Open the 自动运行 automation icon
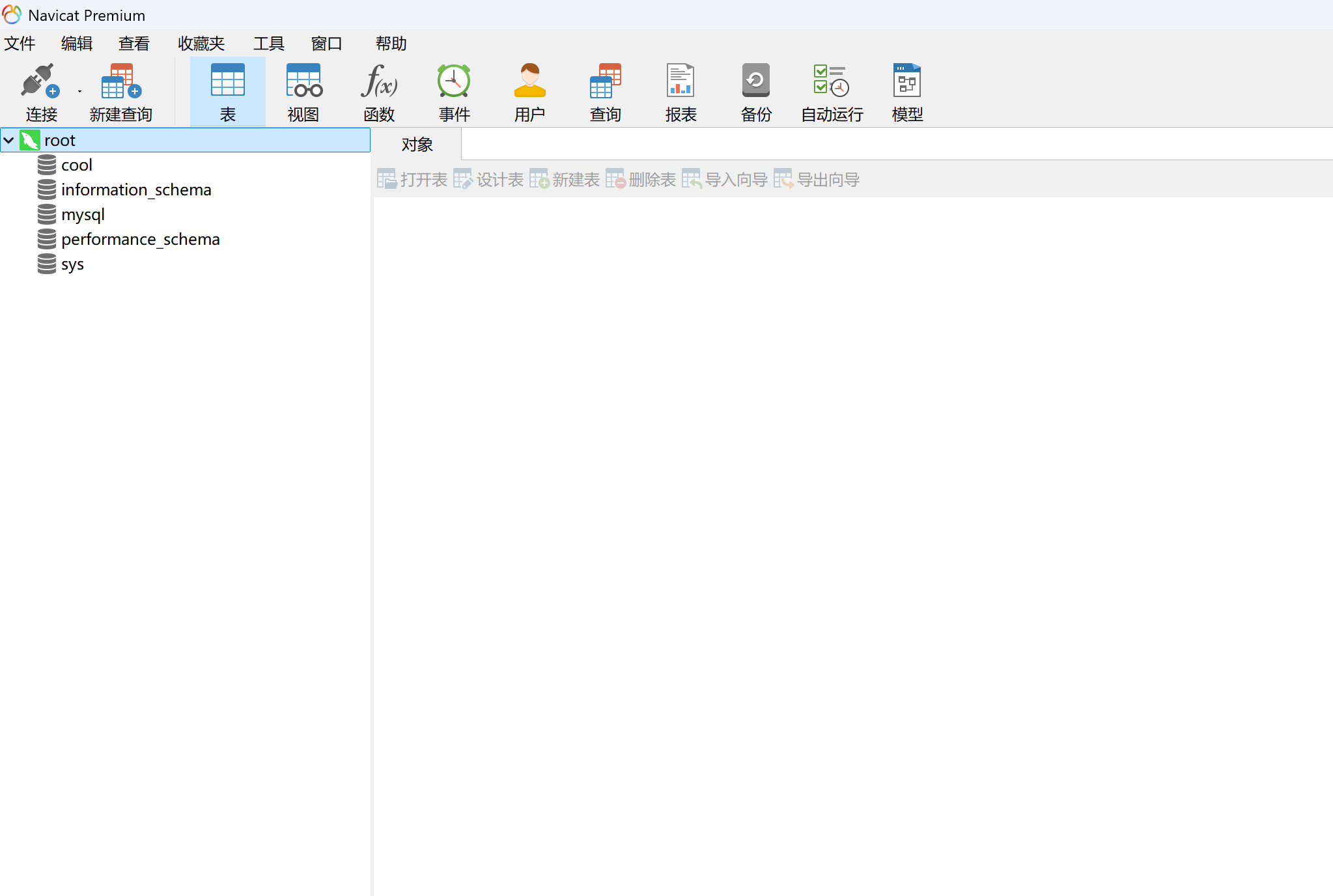Image resolution: width=1333 pixels, height=896 pixels. (832, 81)
